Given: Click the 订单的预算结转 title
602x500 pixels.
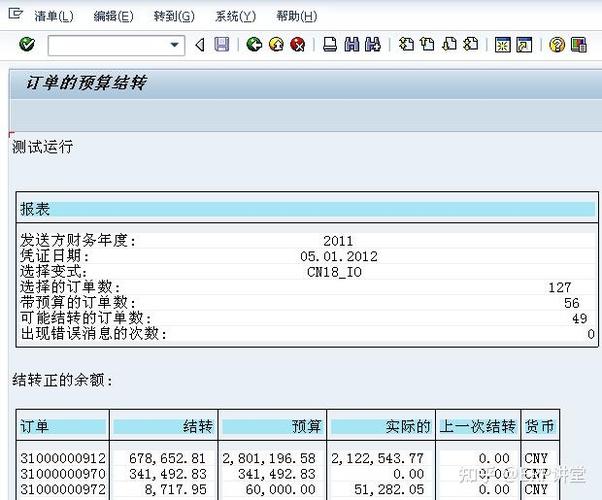Looking at the screenshot, I should pos(86,83).
